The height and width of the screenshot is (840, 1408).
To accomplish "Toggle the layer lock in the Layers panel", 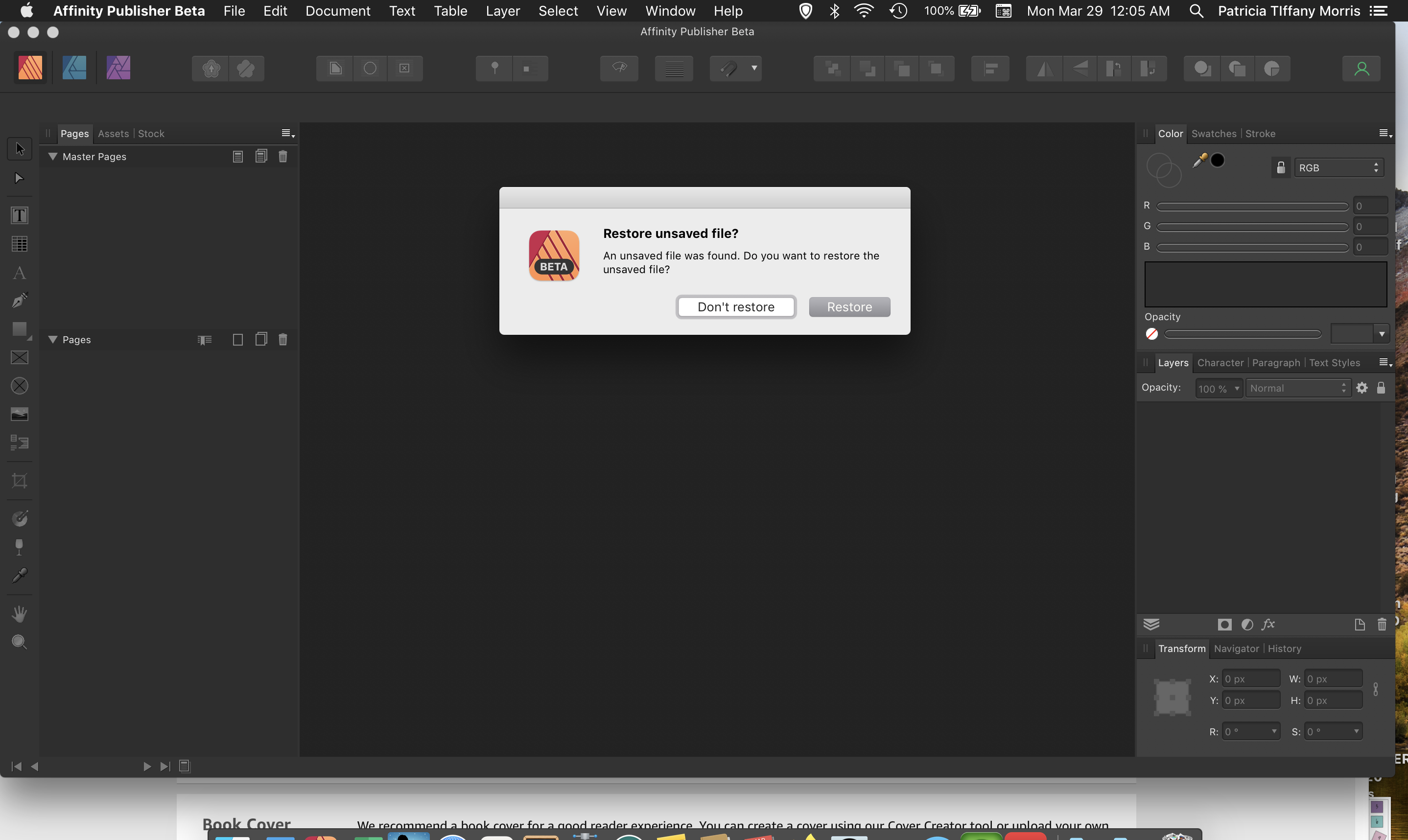I will (x=1381, y=388).
